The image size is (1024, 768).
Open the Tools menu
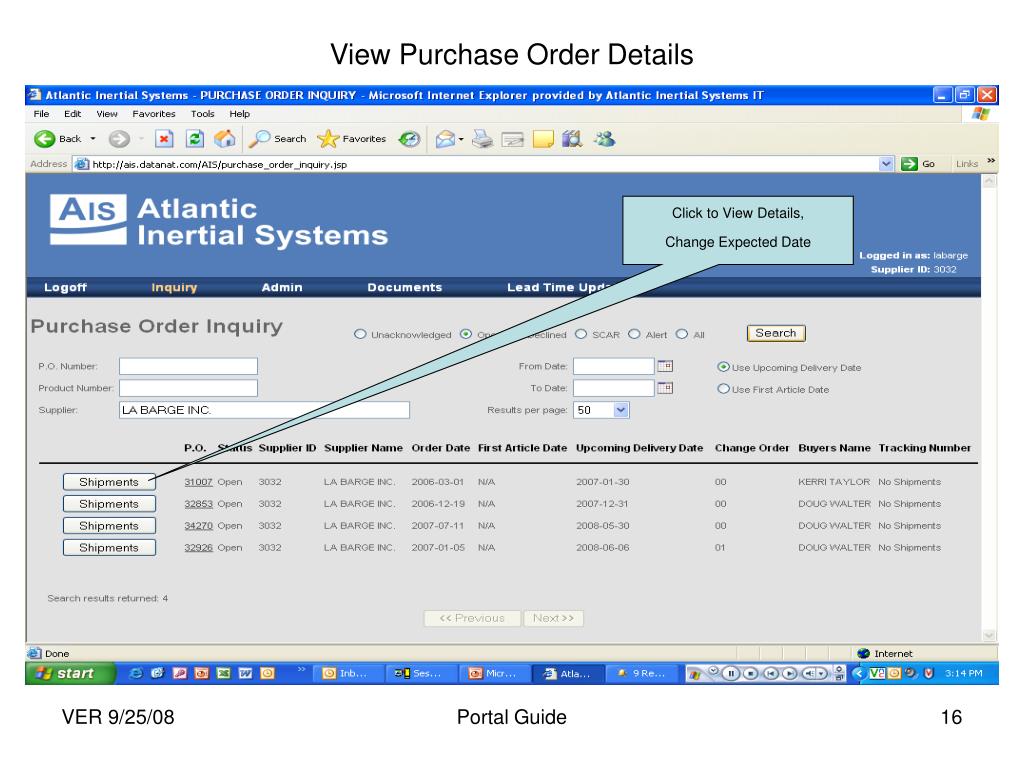202,114
